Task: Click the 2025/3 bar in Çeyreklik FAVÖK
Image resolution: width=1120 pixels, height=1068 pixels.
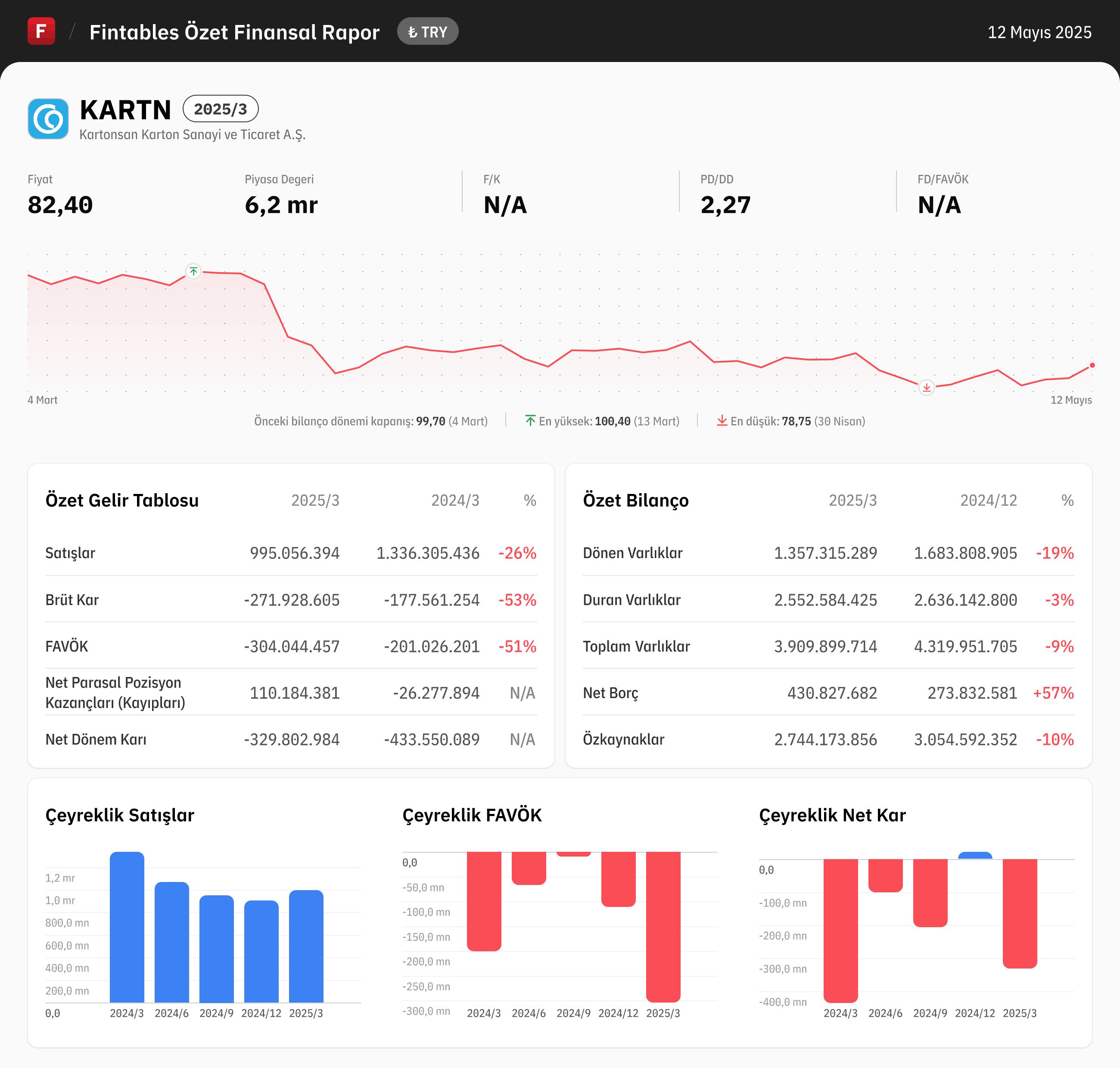Action: 663,927
